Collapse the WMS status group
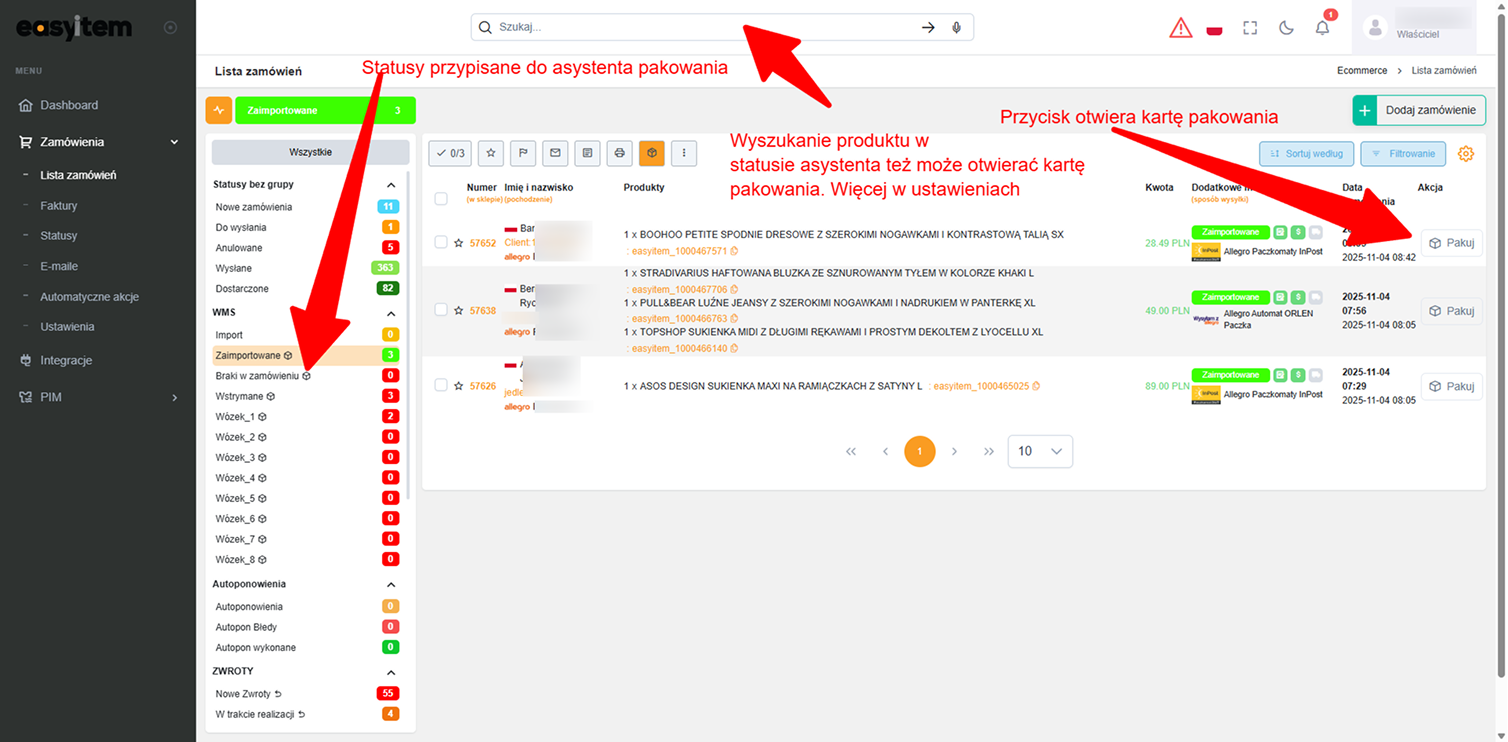The image size is (1508, 742). point(391,313)
